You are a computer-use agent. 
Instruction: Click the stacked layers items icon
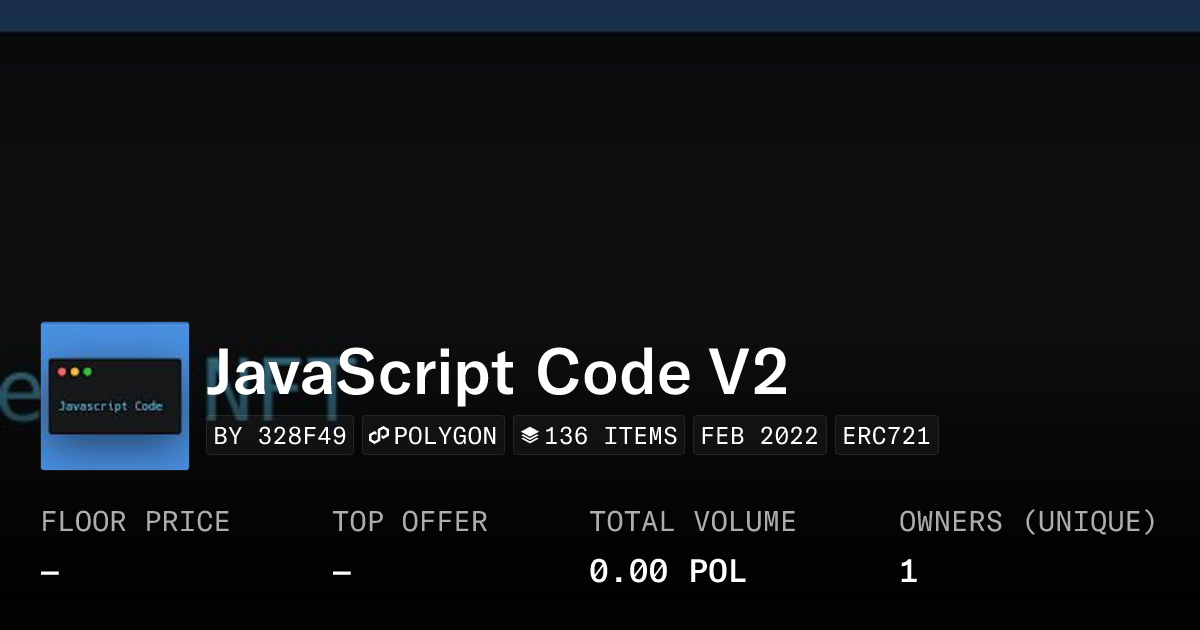point(530,436)
